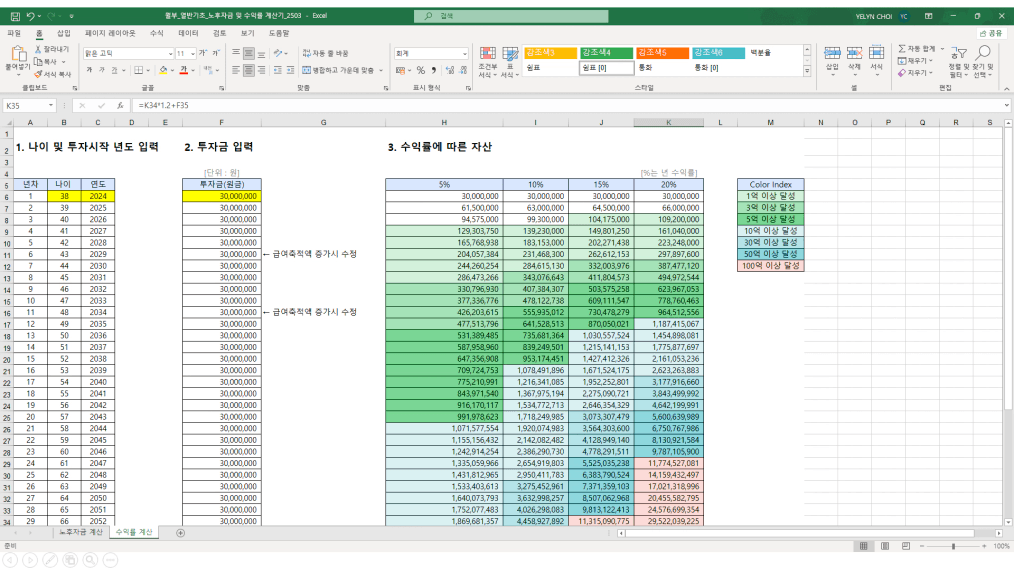Viewport: 1014px width, 570px height.
Task: Select the yellow investment cell F6
Action: pos(223,197)
